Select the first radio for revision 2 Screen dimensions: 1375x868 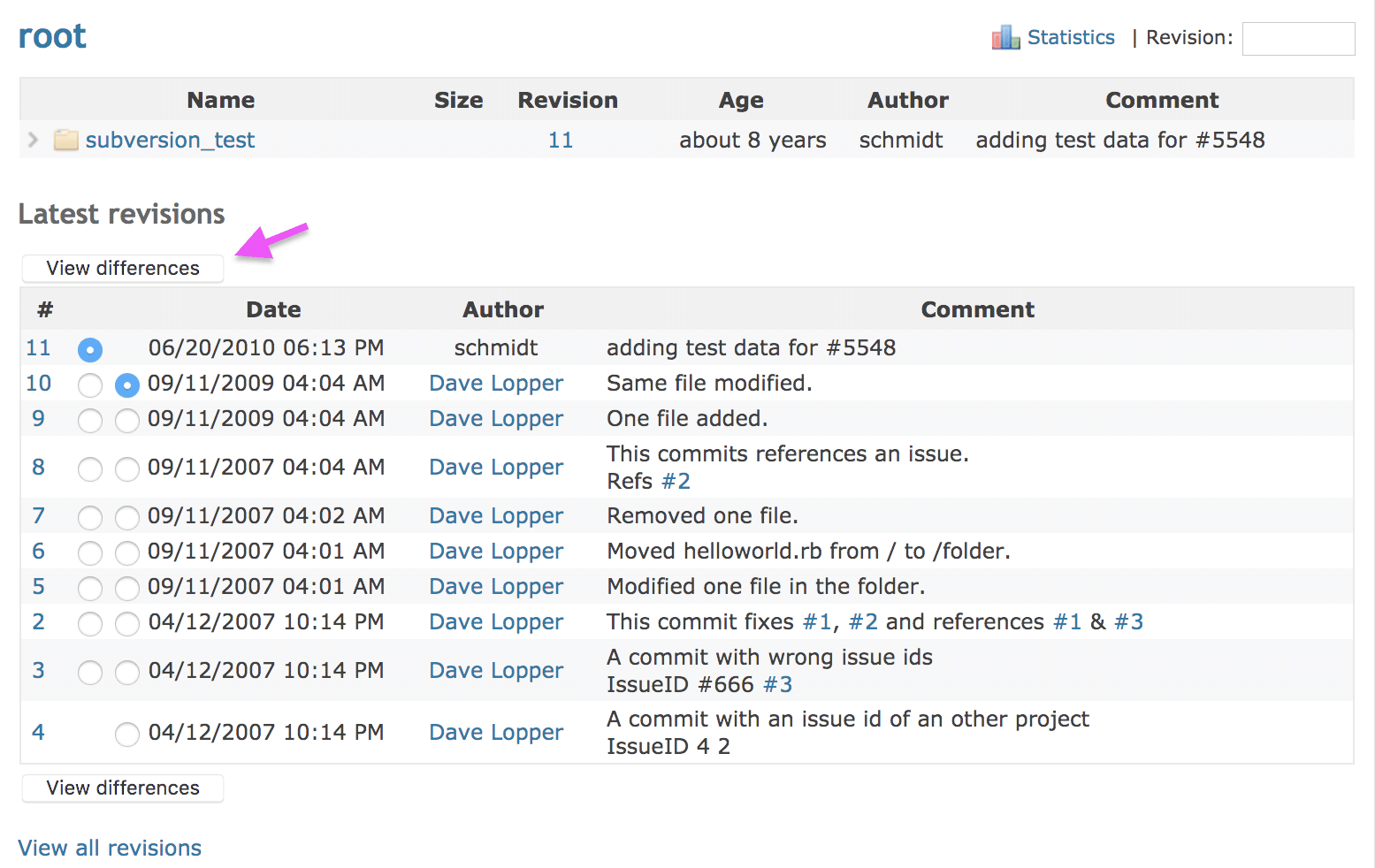tap(90, 624)
